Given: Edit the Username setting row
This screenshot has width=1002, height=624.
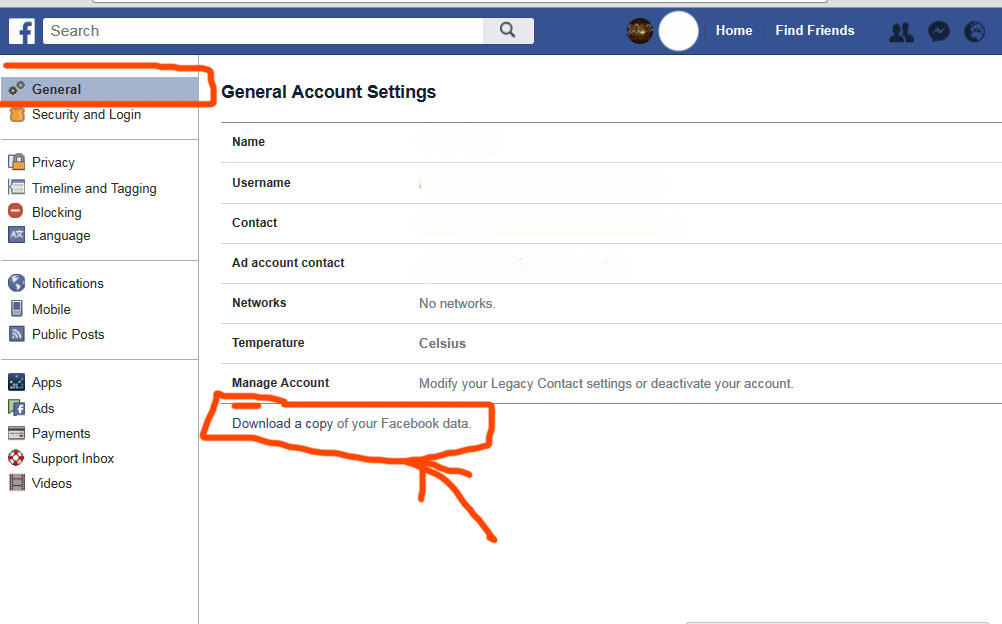Looking at the screenshot, I should (612, 183).
